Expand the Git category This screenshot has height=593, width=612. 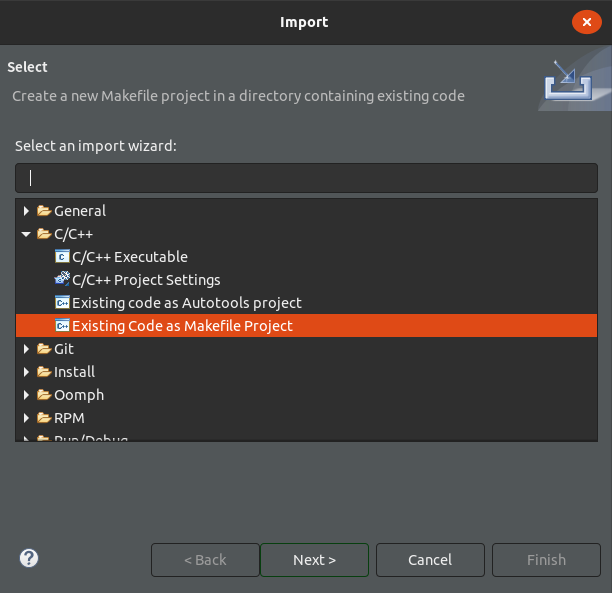(x=27, y=349)
